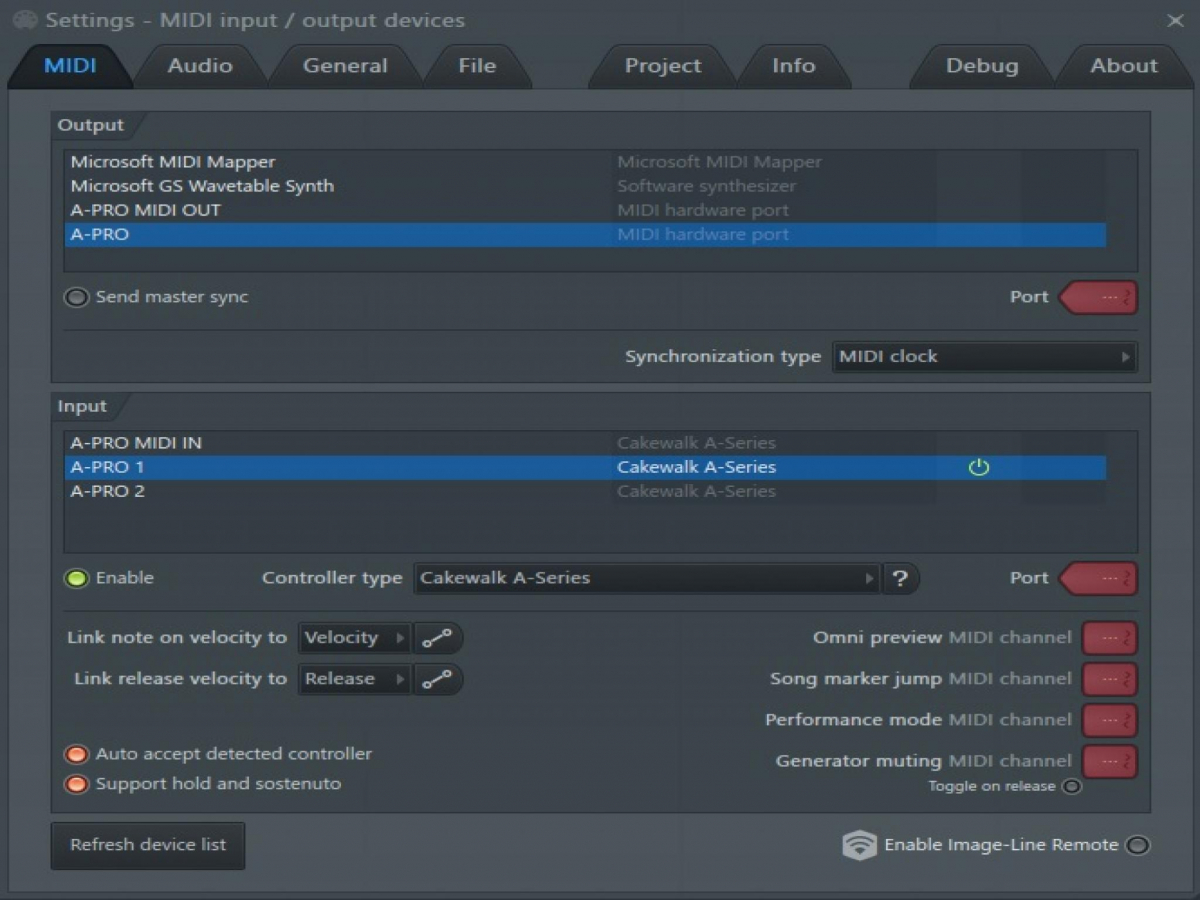Viewport: 1200px width, 900px height.
Task: Click the link icon next to Velocity dropdown
Action: [437, 638]
